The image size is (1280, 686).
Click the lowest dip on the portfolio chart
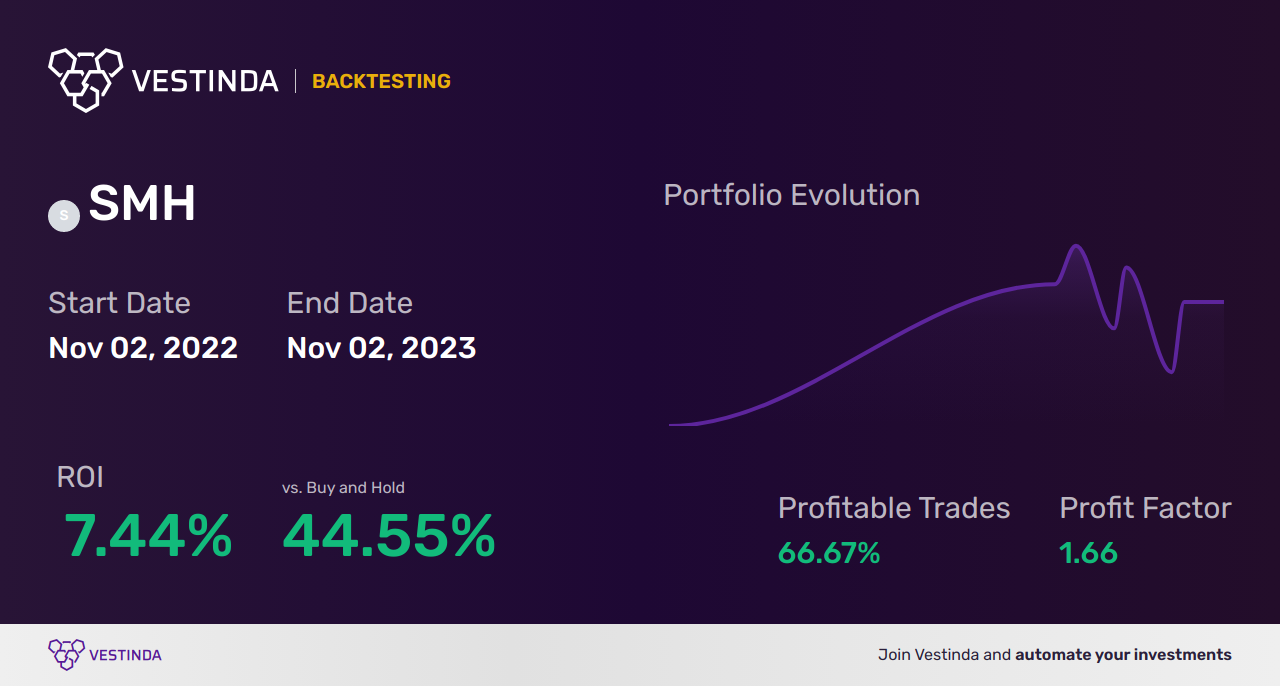tap(1170, 372)
